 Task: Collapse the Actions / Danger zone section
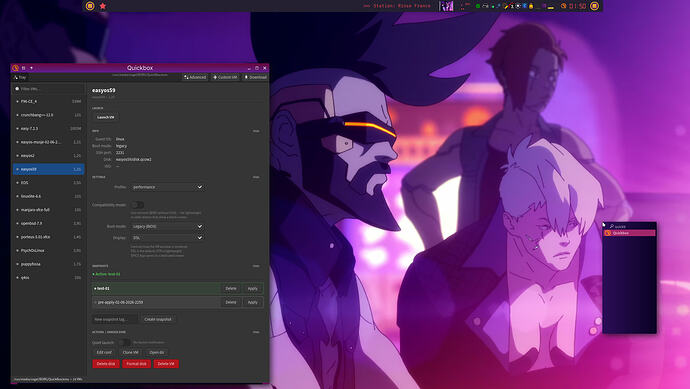coord(256,332)
